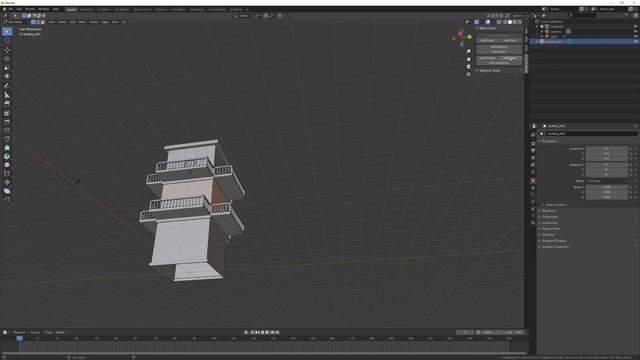The width and height of the screenshot is (640, 360).
Task: Click the Add Door button
Action: [x=510, y=58]
